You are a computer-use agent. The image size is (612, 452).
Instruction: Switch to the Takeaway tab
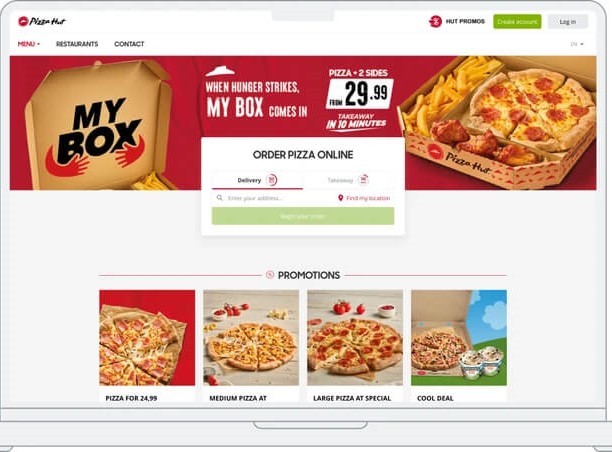click(x=348, y=180)
